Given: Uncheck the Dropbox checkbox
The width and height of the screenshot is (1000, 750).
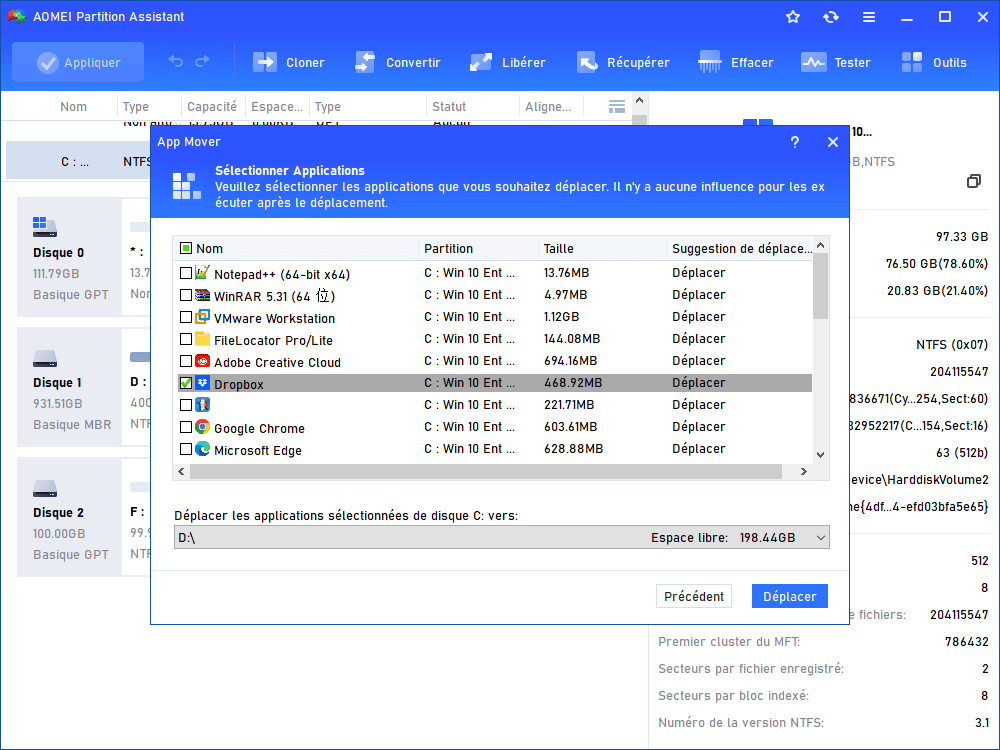Looking at the screenshot, I should point(186,383).
